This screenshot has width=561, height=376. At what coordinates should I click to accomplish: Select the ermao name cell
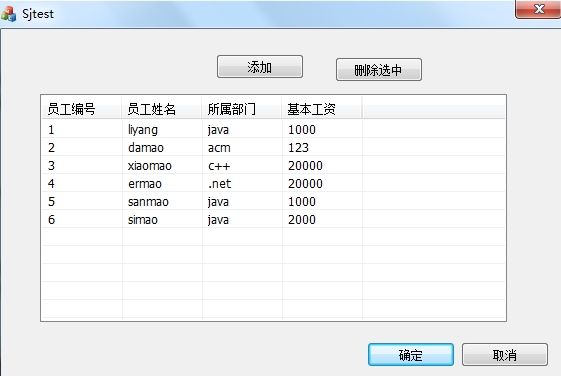162,183
